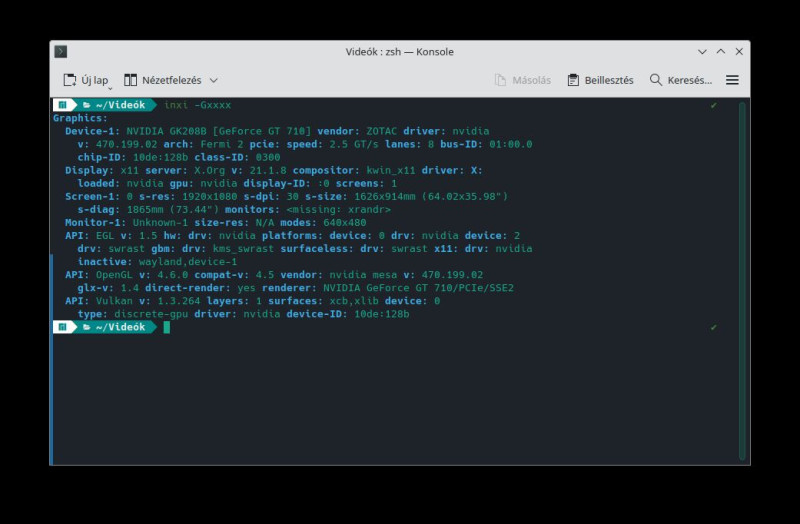Click device-ID value '10de:128b'
This screenshot has height=524, width=800.
click(382, 314)
